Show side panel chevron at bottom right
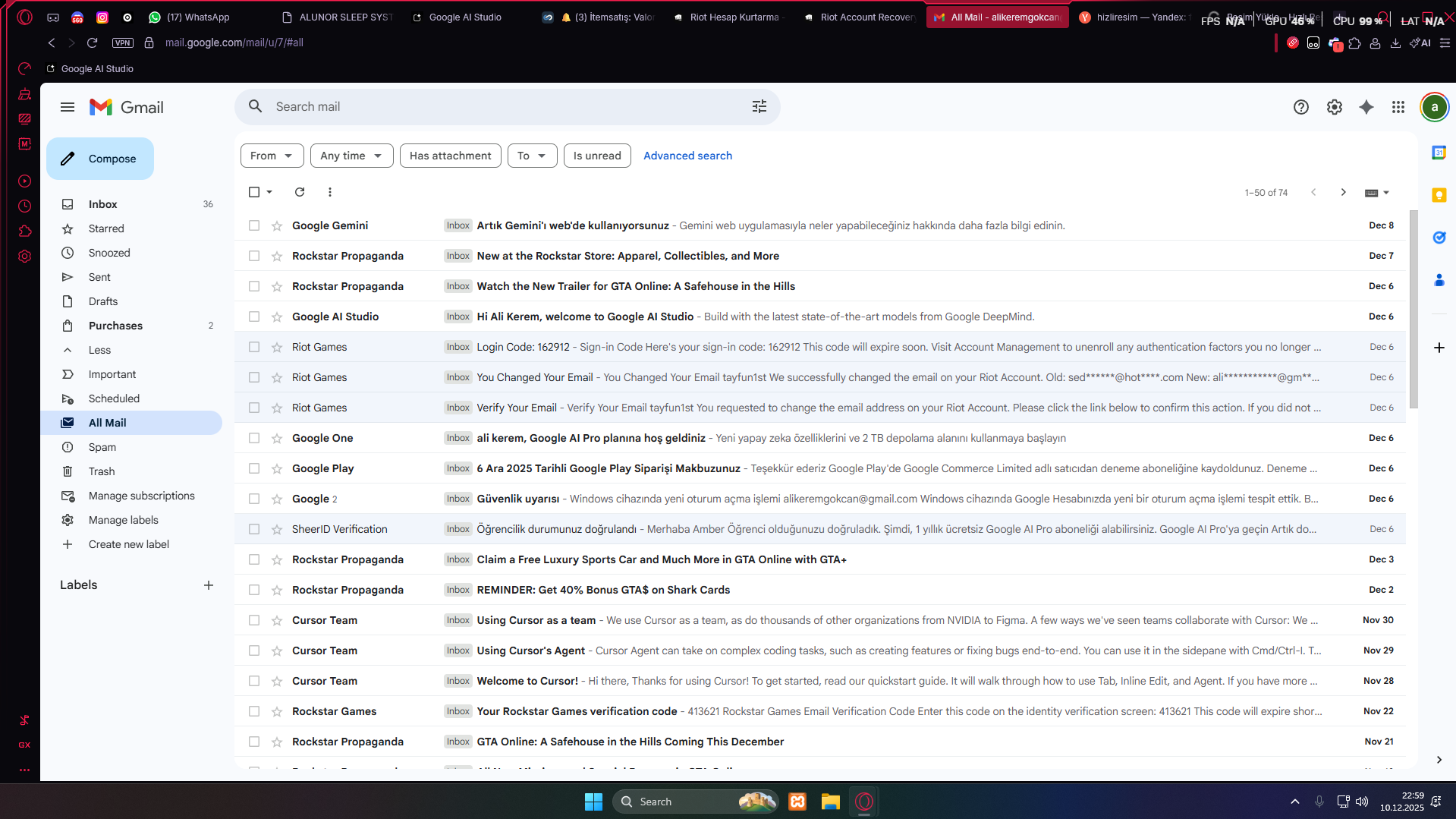Viewport: 1456px width, 819px height. click(x=1439, y=760)
